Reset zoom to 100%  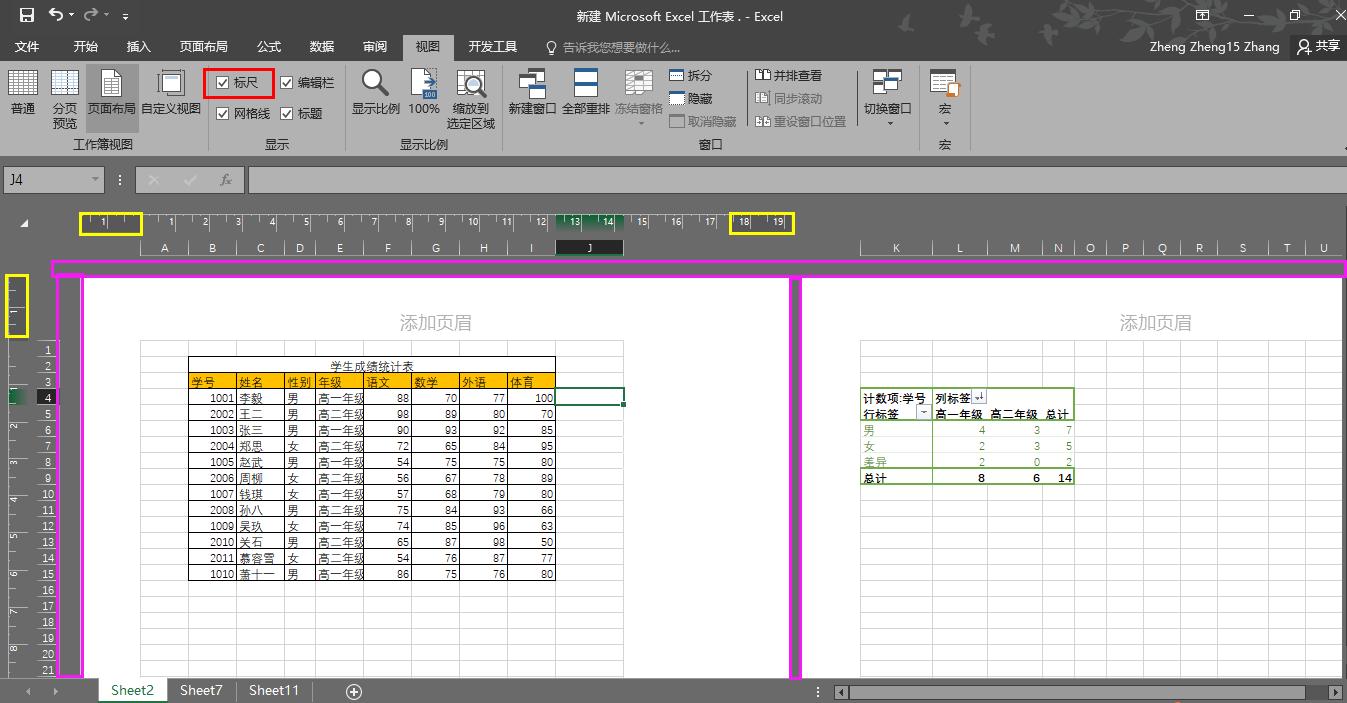(424, 93)
